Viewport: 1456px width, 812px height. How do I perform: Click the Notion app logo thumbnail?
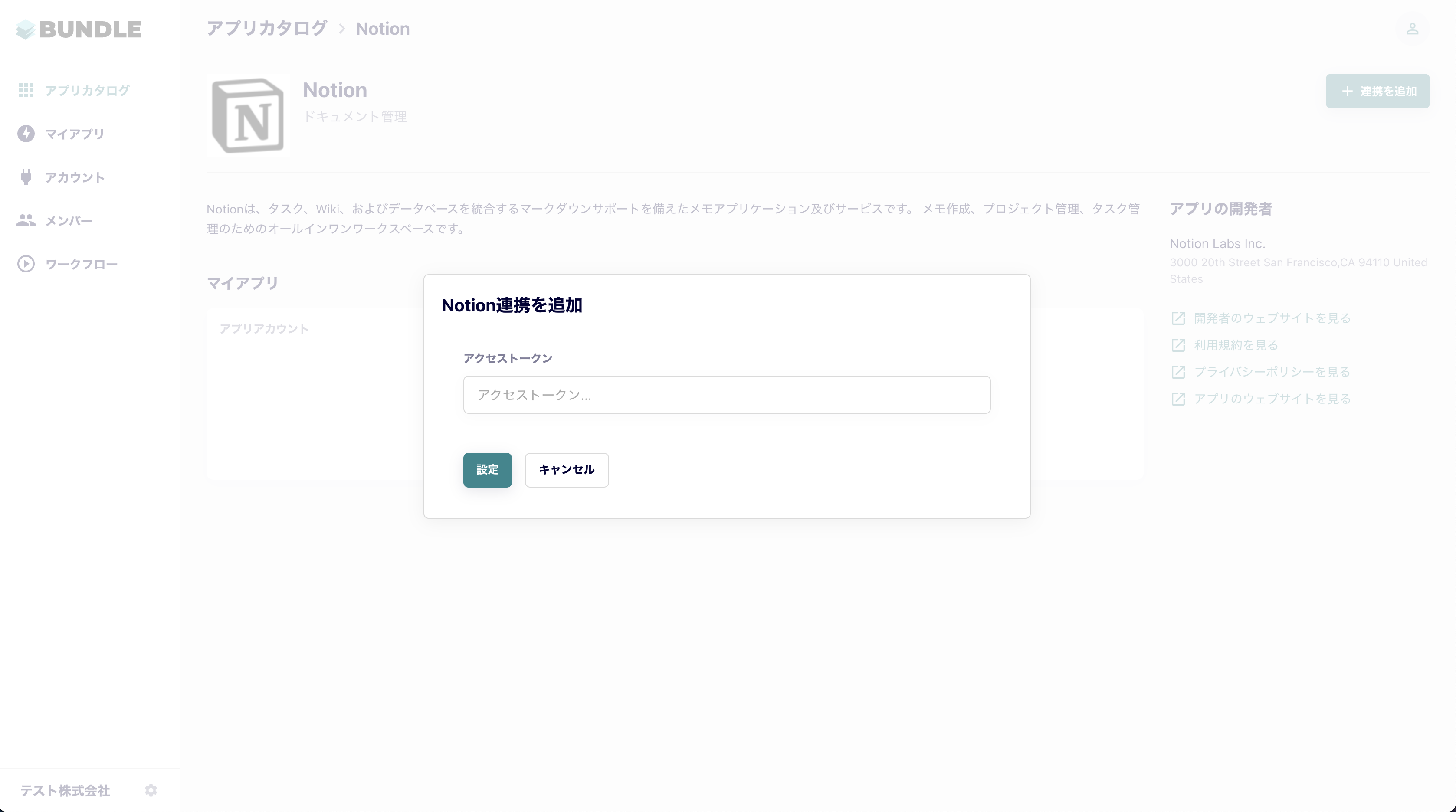tap(248, 115)
